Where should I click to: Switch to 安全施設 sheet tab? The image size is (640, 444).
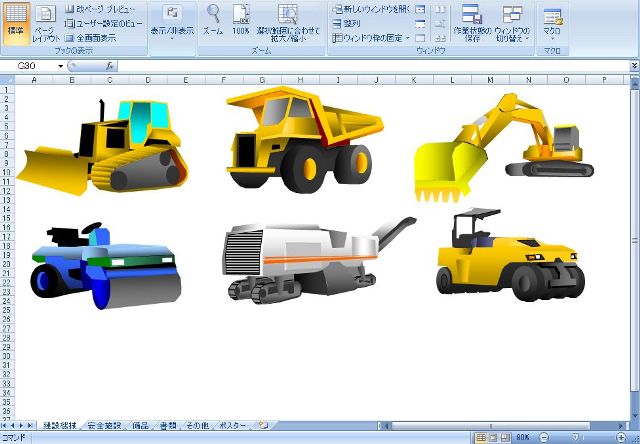pos(104,426)
